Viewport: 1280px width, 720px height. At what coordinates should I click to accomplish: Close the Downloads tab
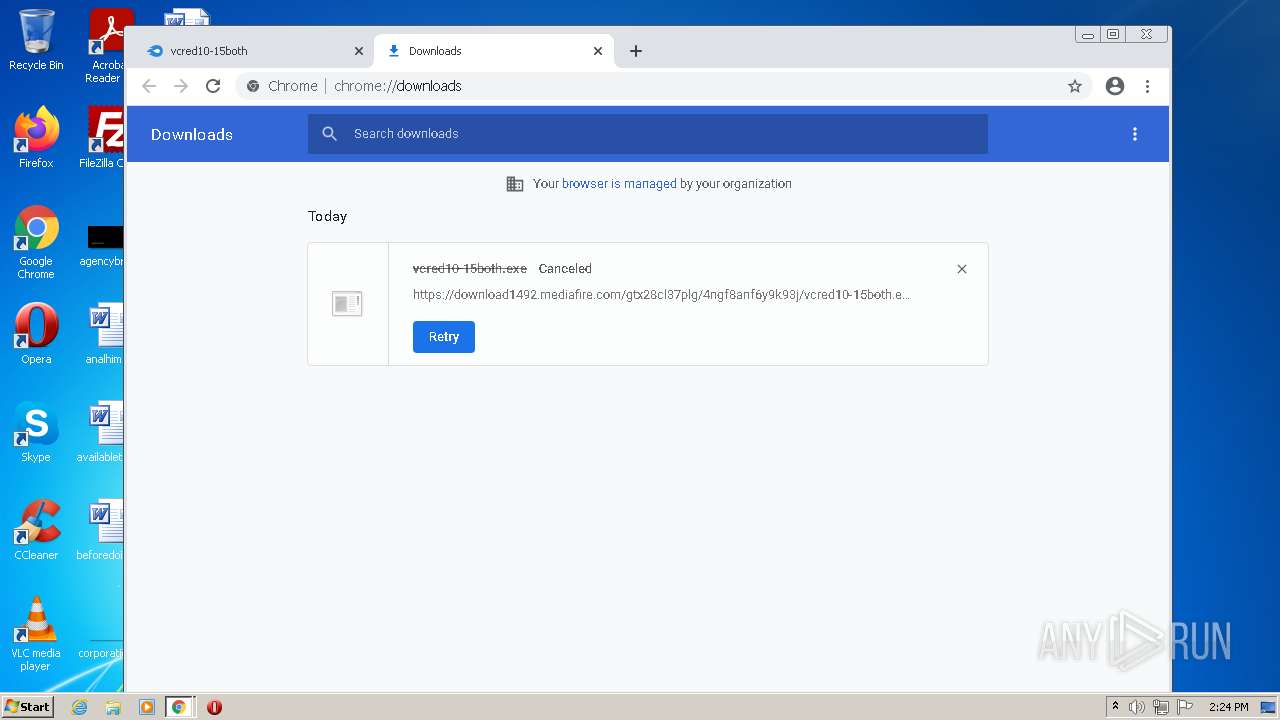tap(598, 51)
